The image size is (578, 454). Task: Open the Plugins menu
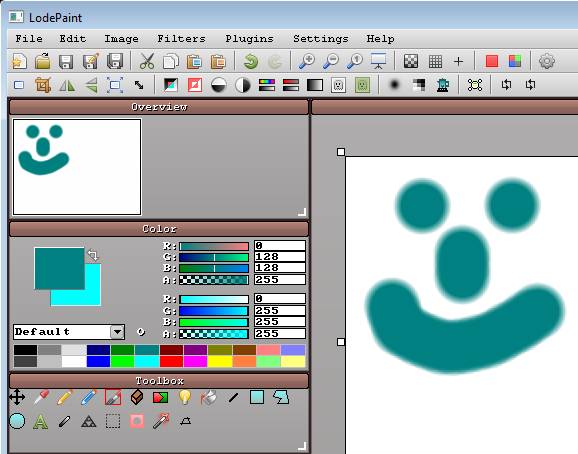click(250, 39)
